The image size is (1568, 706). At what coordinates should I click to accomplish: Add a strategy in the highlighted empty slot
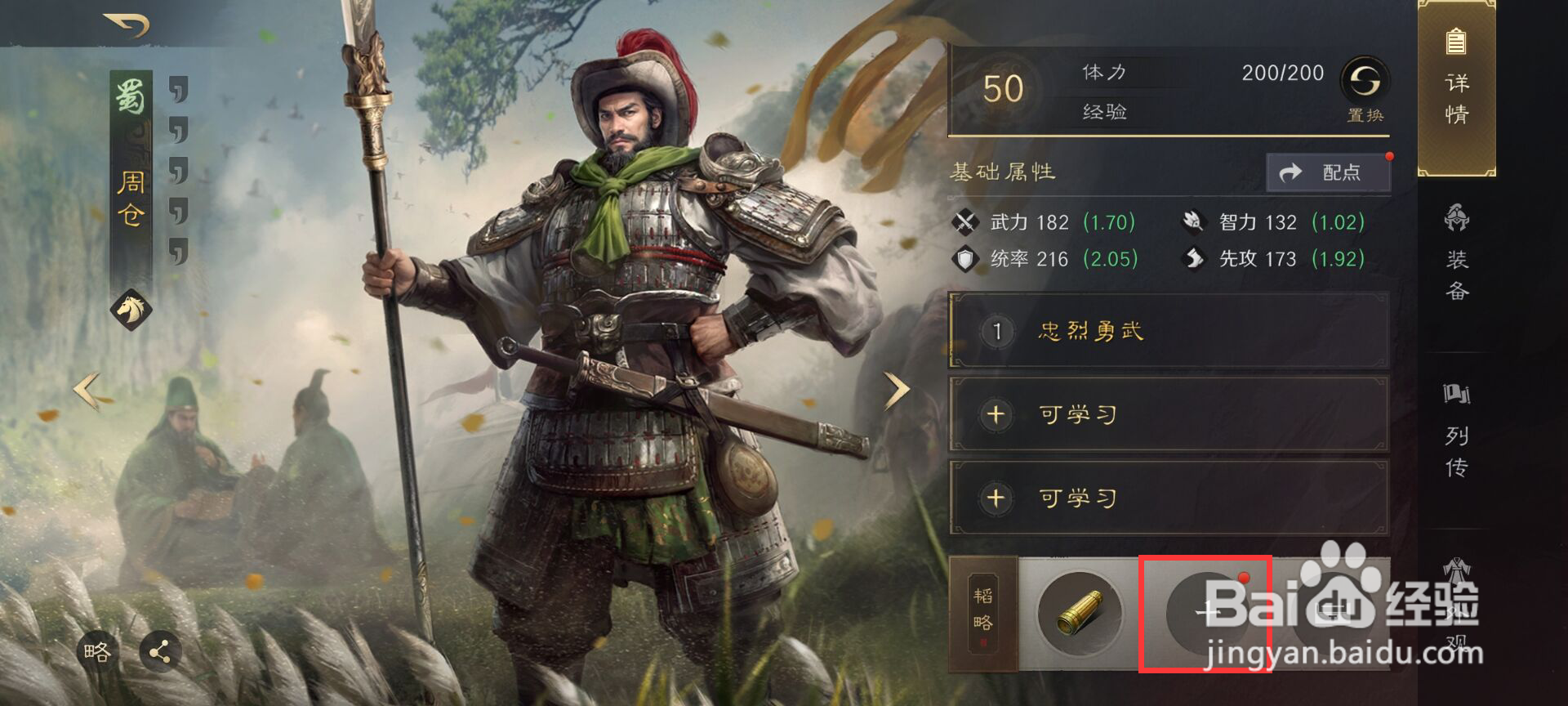1206,614
